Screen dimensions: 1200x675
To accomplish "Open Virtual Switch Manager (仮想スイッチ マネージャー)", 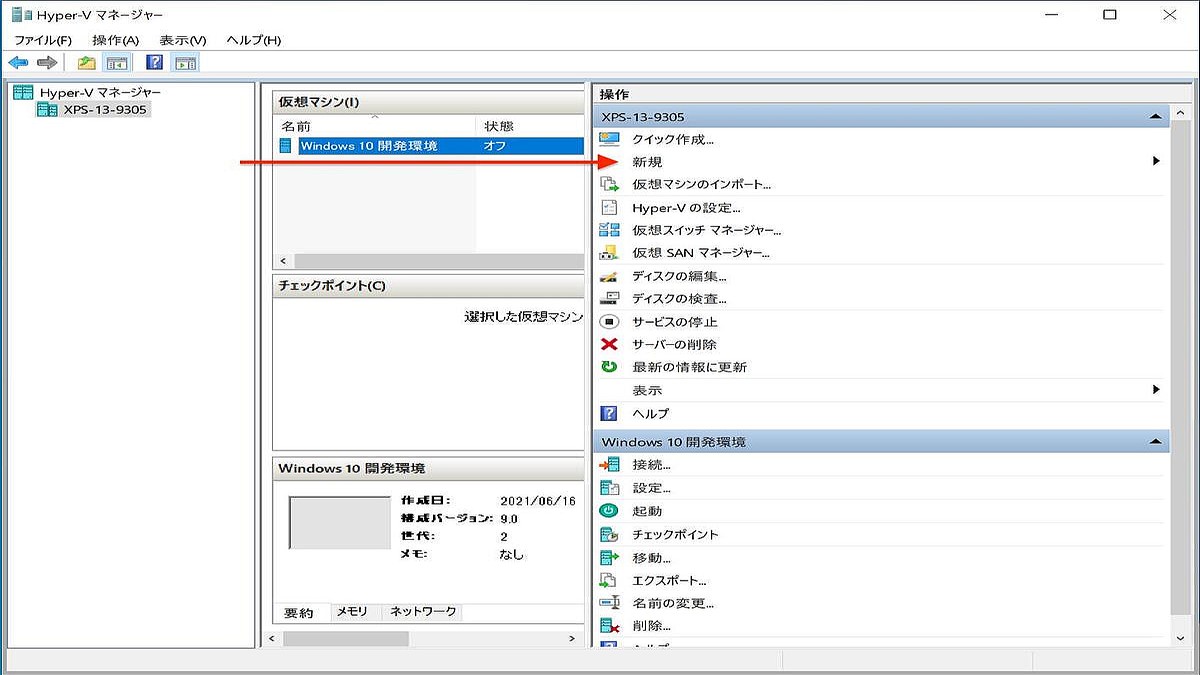I will 706,230.
